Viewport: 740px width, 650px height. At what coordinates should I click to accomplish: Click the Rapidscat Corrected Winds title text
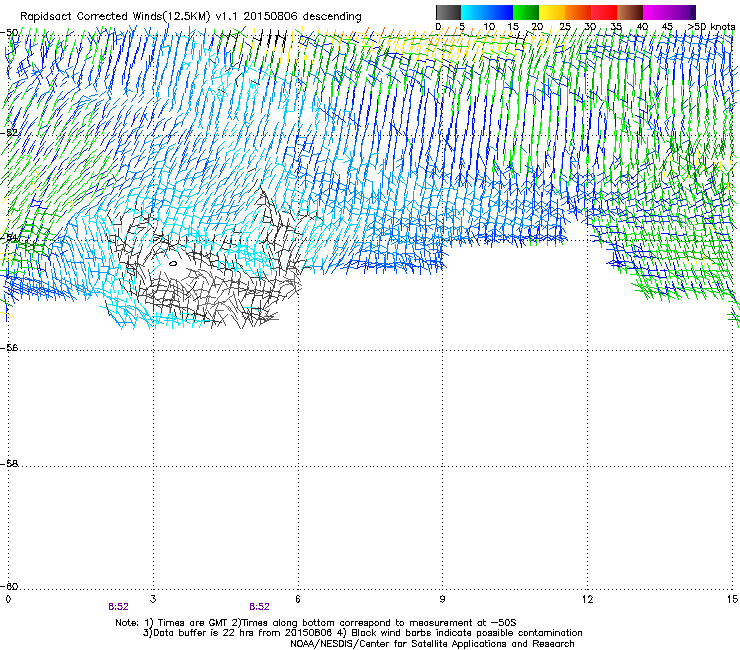tap(191, 17)
